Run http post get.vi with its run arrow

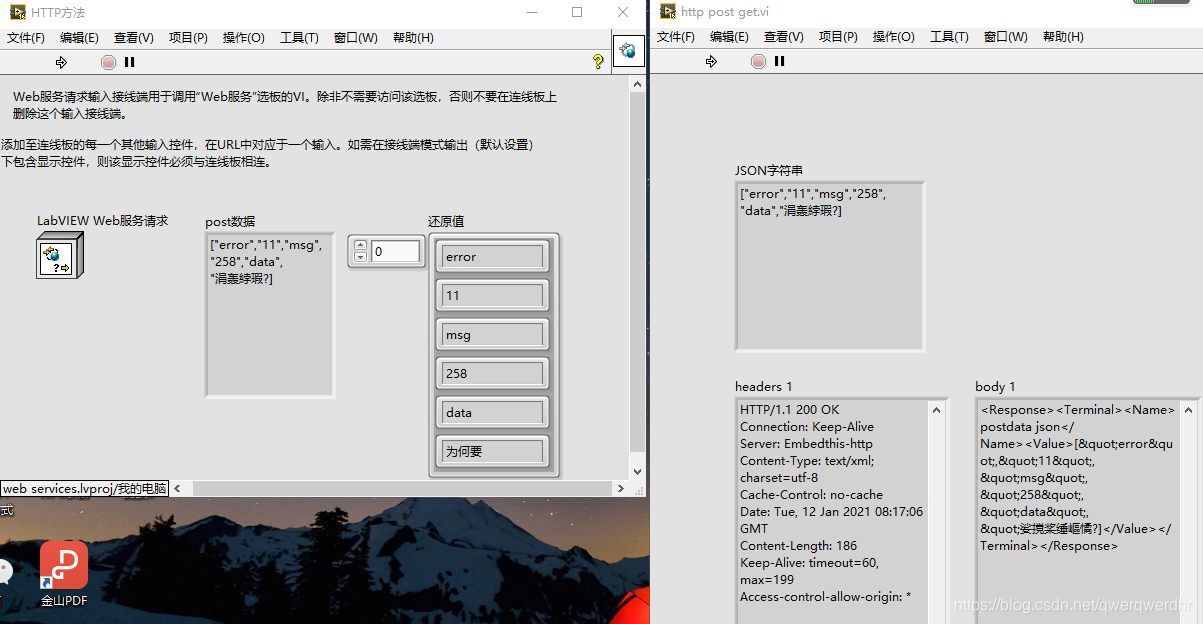pyautogui.click(x=711, y=61)
